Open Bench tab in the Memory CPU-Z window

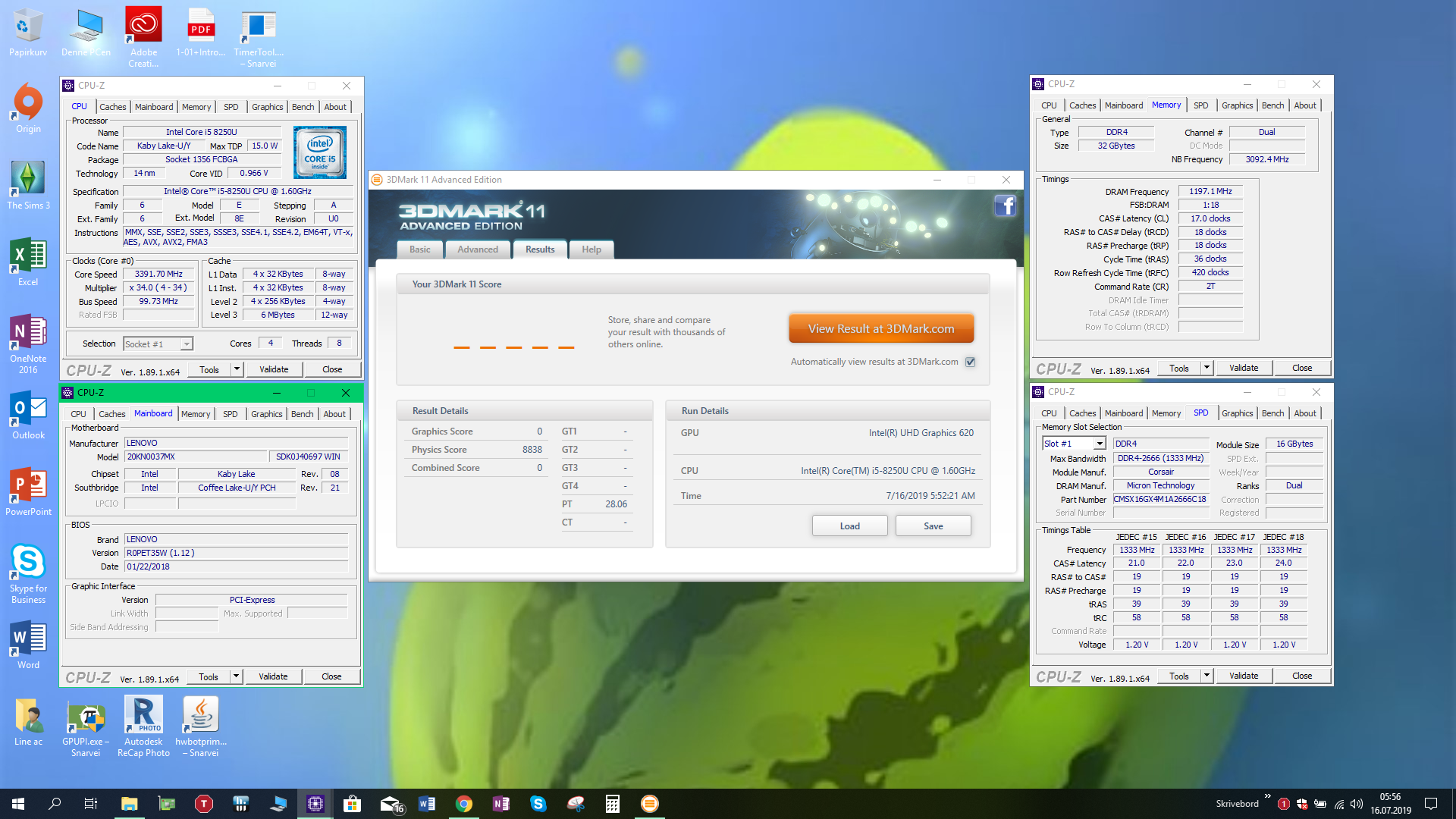pyautogui.click(x=1272, y=105)
